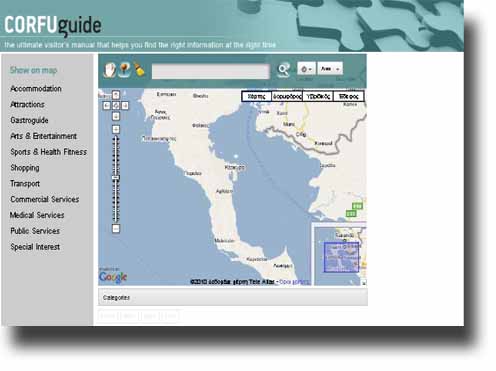Pan the map up with arrow button

[116, 95]
